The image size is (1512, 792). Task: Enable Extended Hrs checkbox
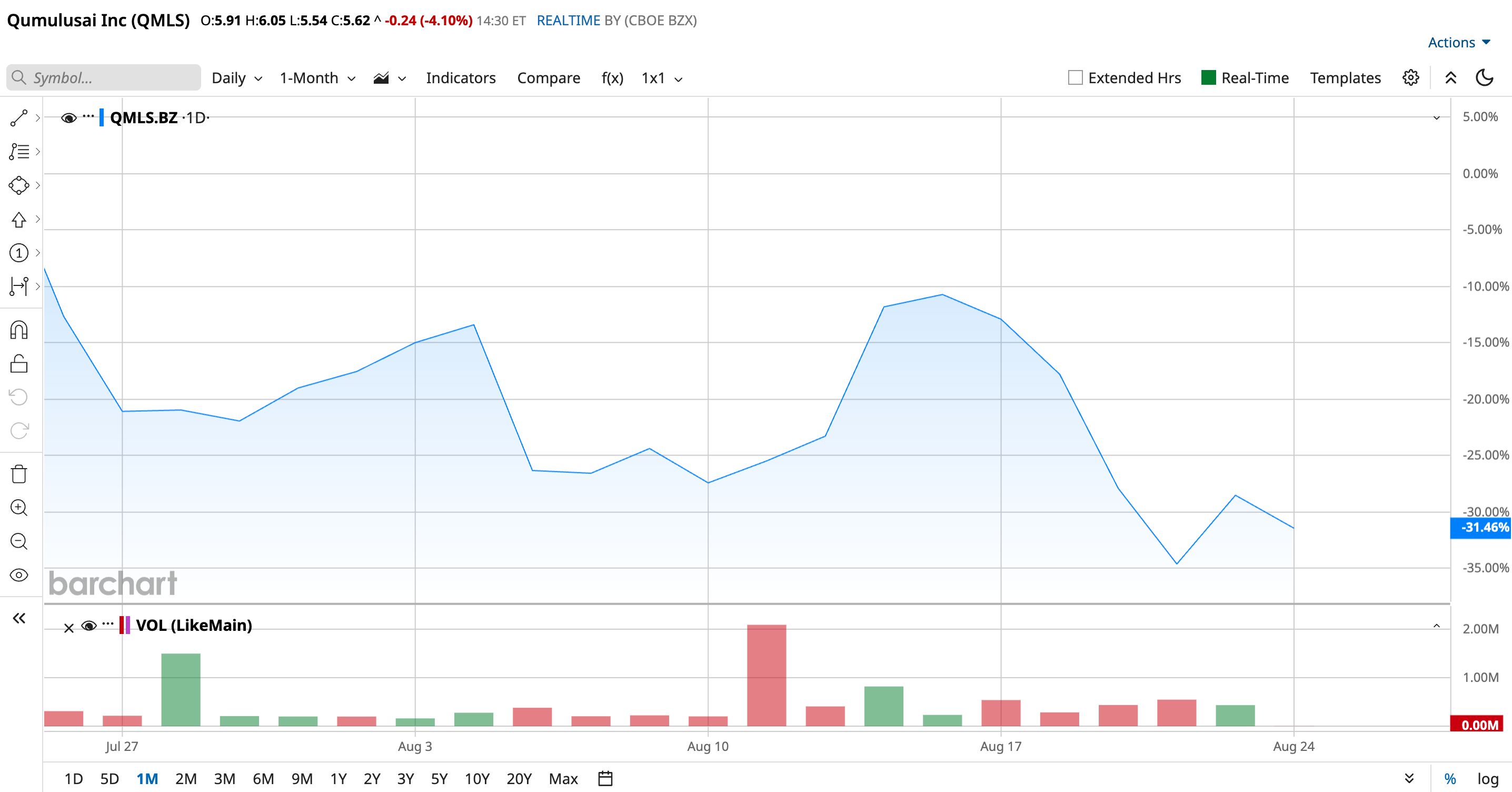click(1076, 77)
